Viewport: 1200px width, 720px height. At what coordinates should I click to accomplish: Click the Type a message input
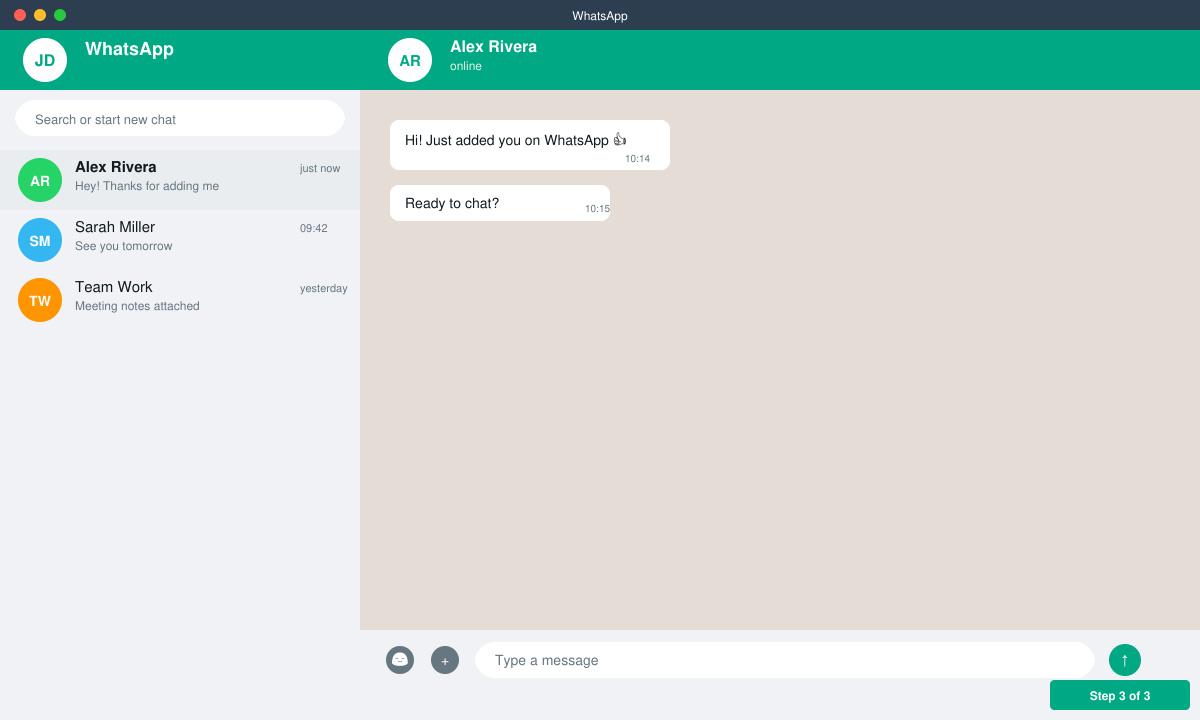(x=785, y=660)
